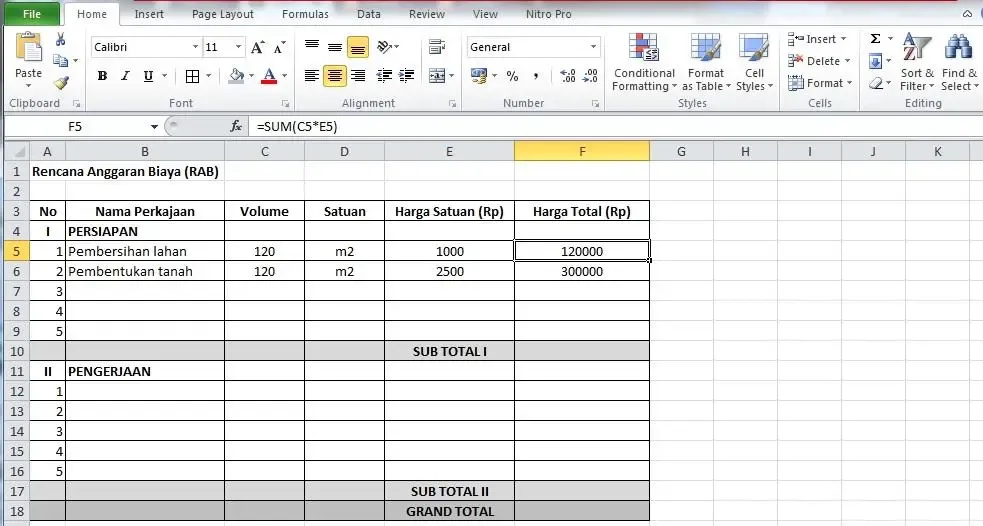Click the Format Painter brush icon
Image resolution: width=983 pixels, height=526 pixels.
click(61, 83)
